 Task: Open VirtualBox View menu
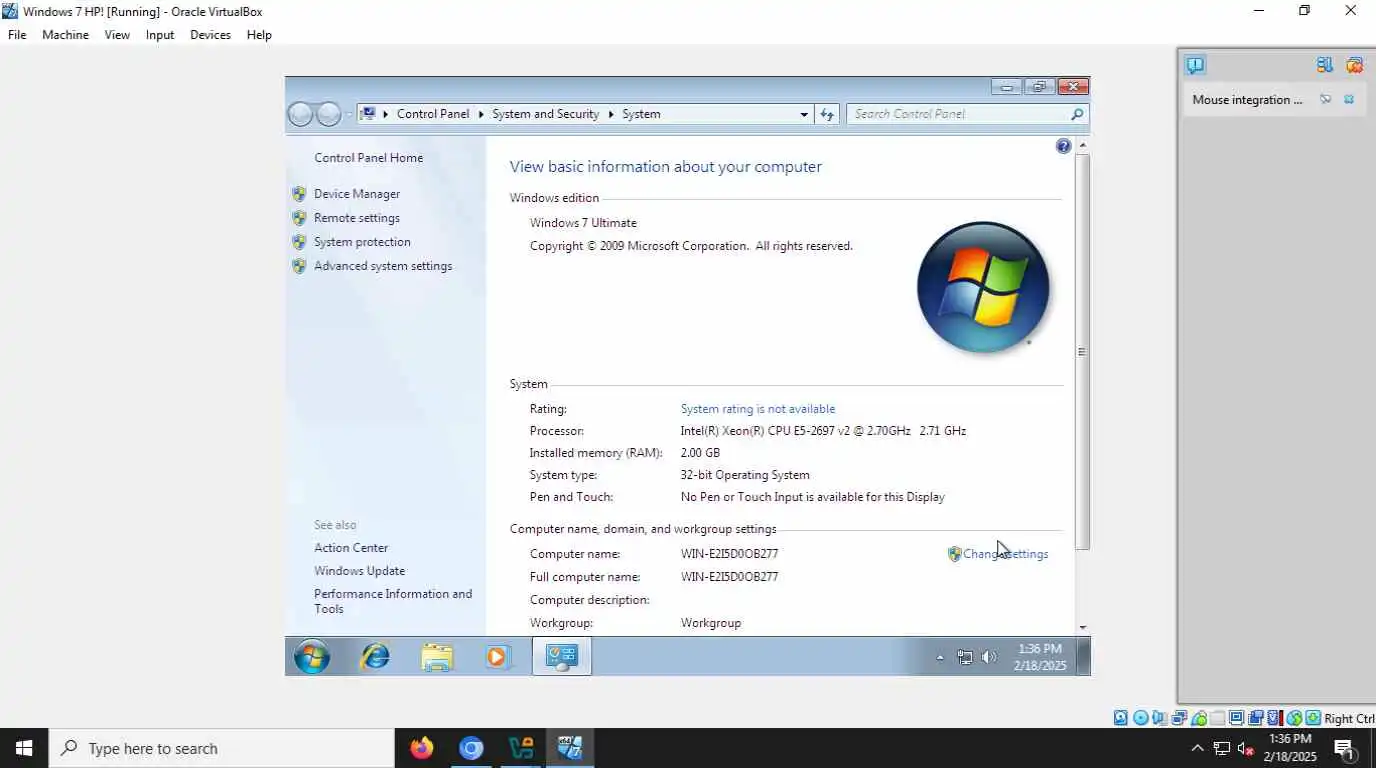pos(117,35)
